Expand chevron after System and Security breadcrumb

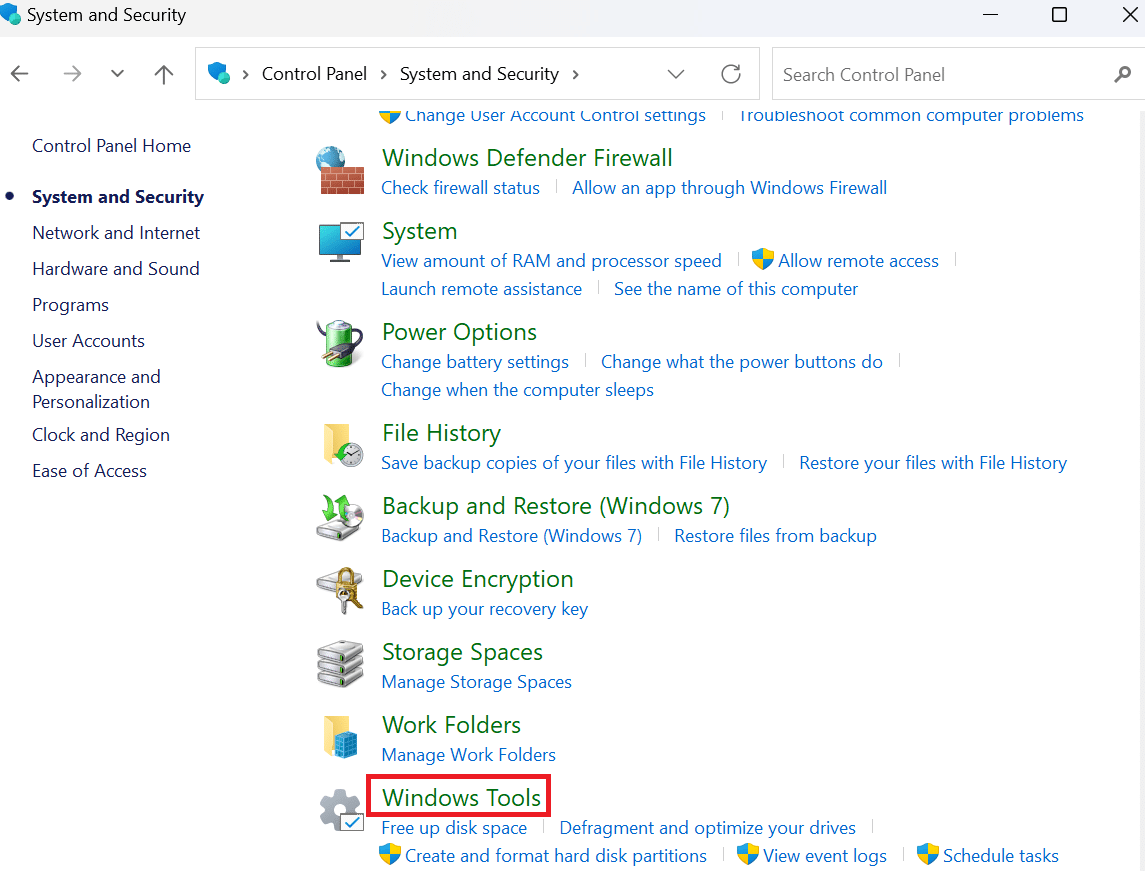(x=575, y=74)
